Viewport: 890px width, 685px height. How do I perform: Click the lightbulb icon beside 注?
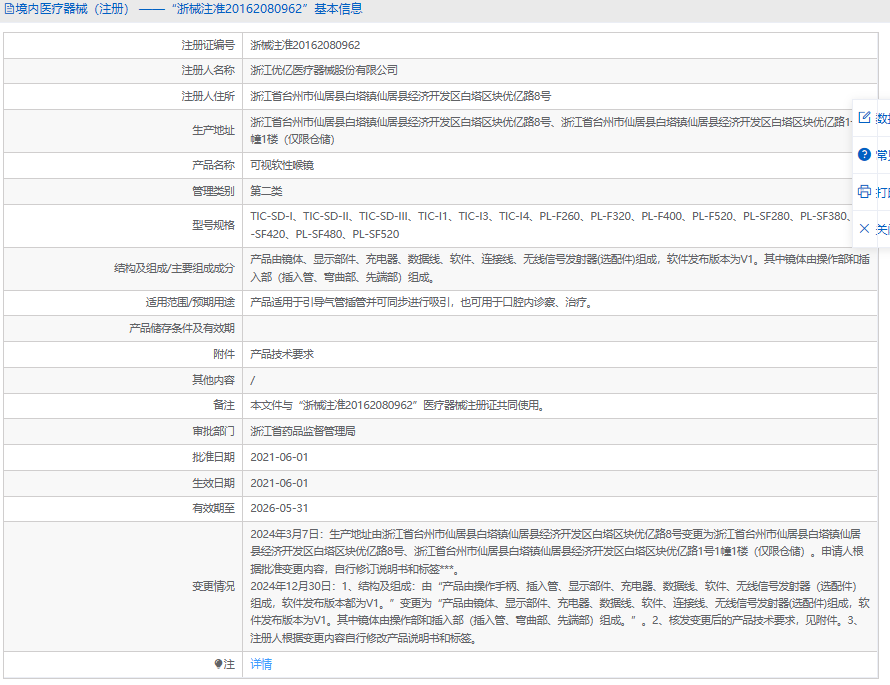(218, 663)
